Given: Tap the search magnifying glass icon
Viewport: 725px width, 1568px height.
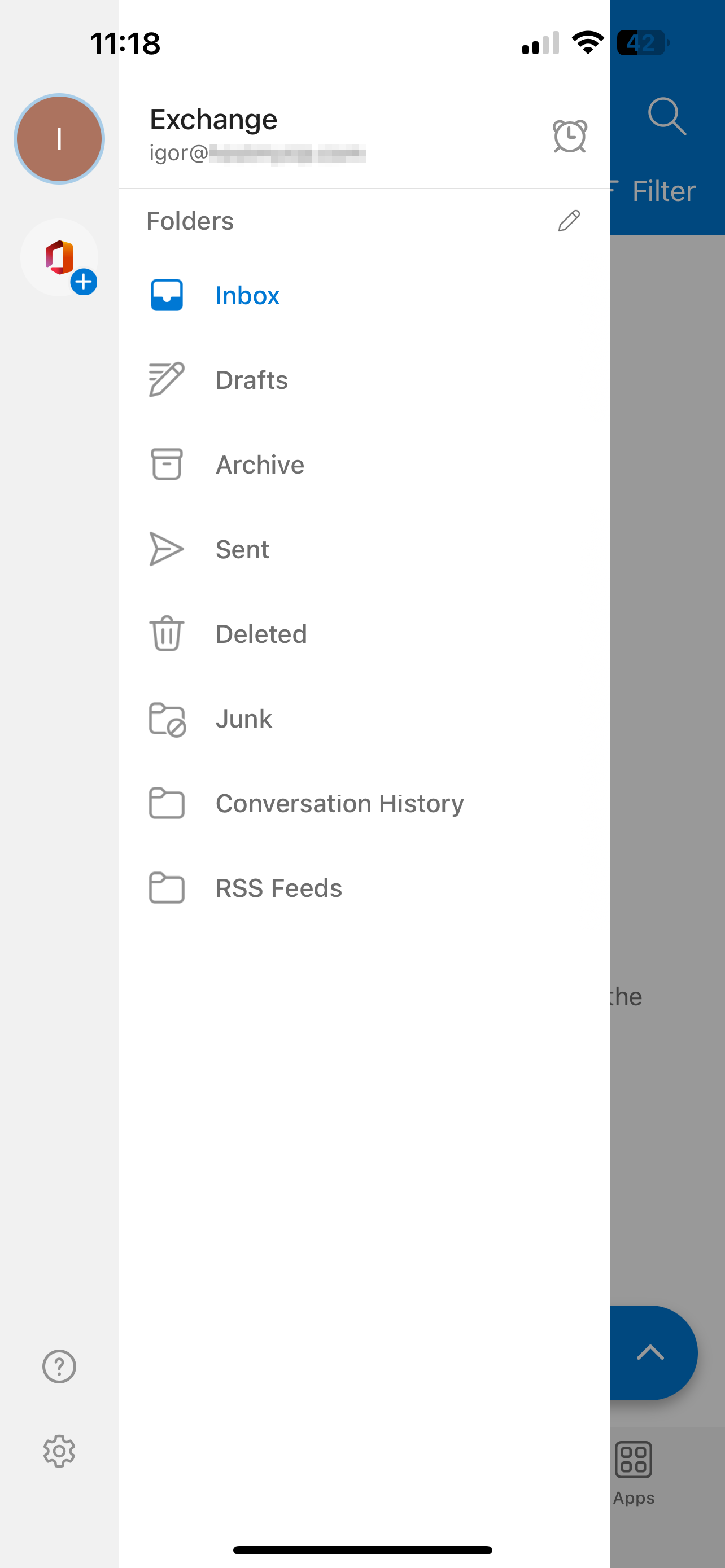Looking at the screenshot, I should (667, 116).
